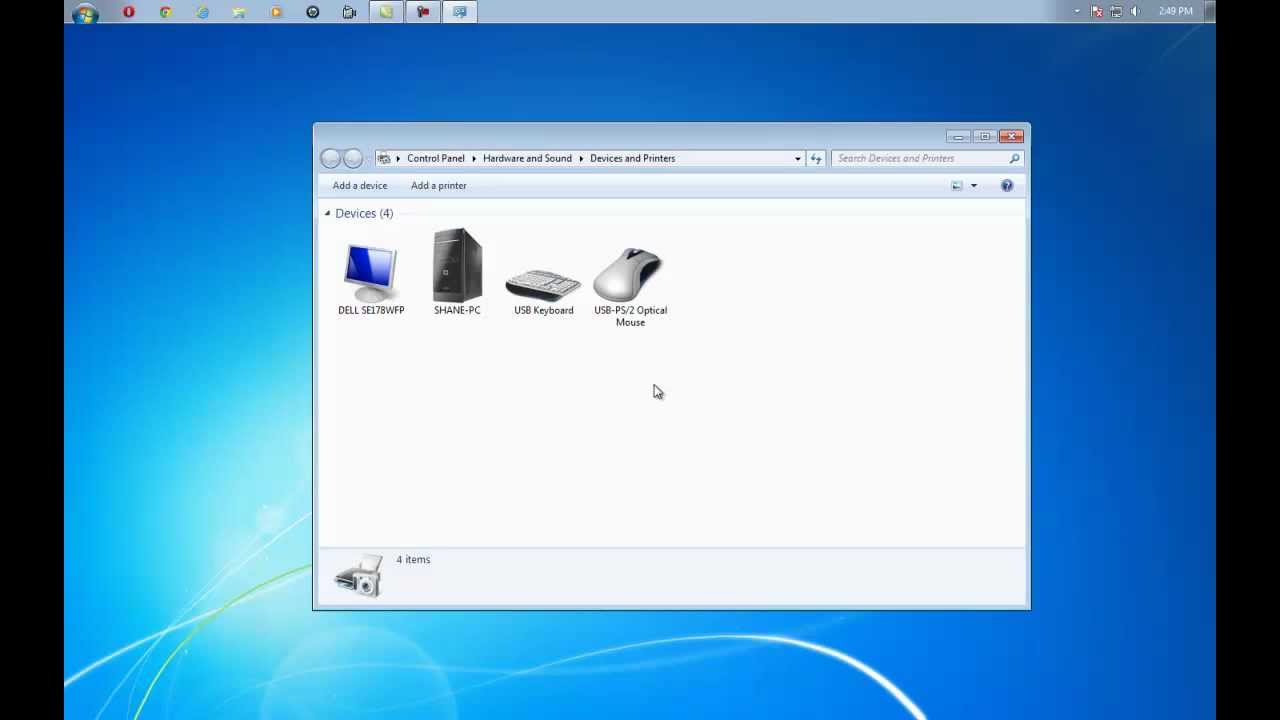The height and width of the screenshot is (720, 1280).
Task: Open the network icon in system tray
Action: 1116,12
